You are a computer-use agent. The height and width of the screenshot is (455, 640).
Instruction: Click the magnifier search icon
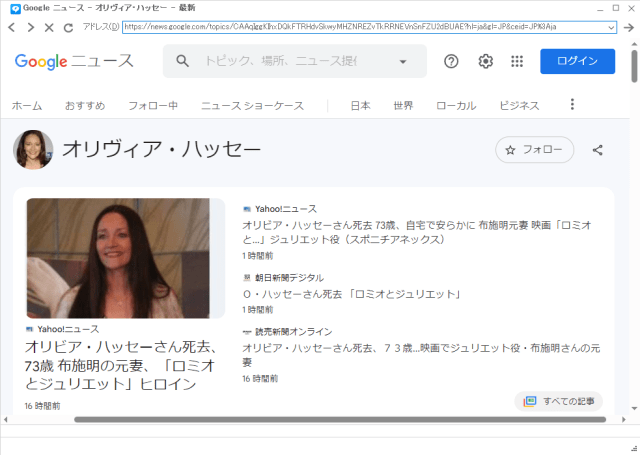(x=182, y=61)
